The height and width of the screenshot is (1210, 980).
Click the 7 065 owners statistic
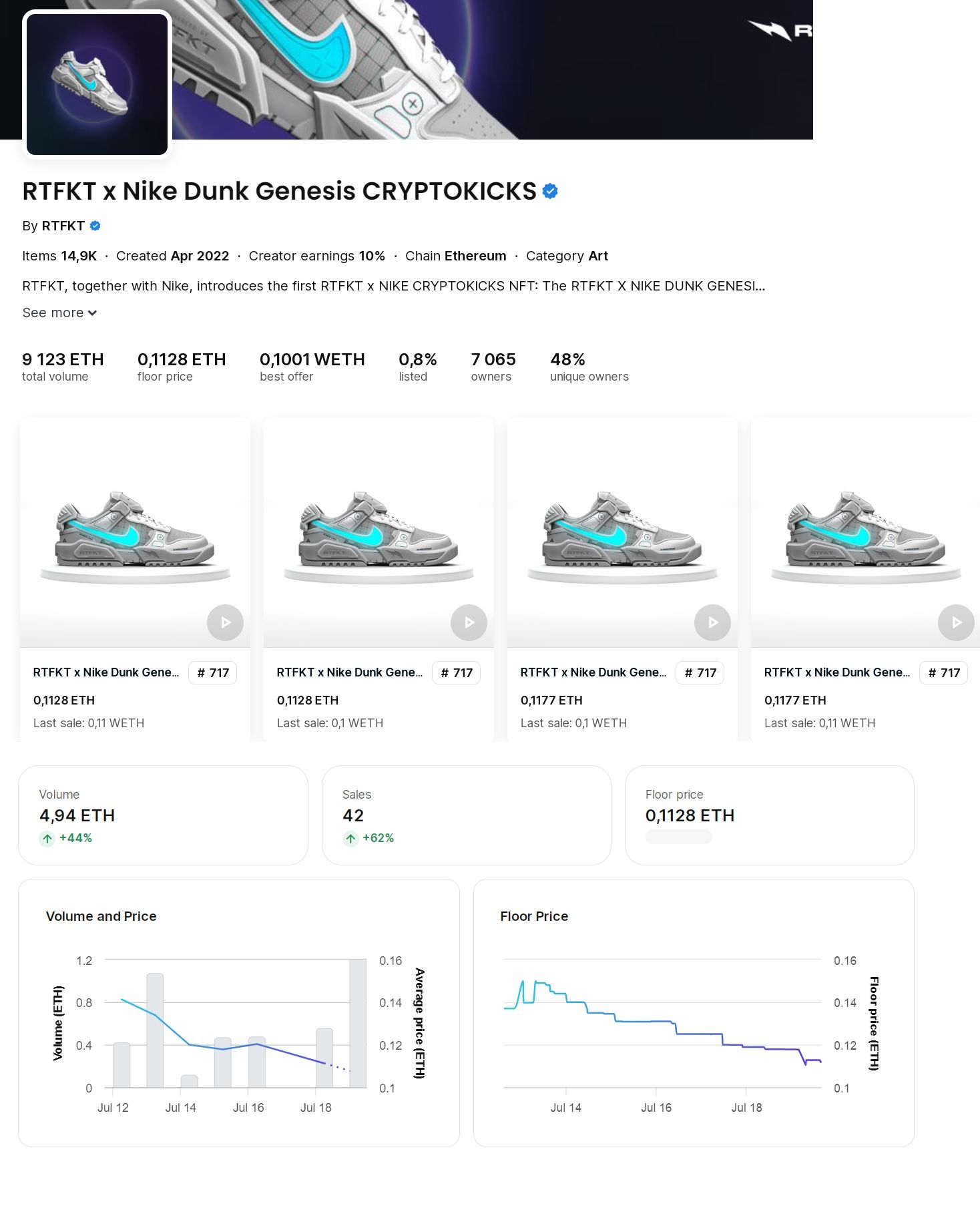[x=493, y=367]
